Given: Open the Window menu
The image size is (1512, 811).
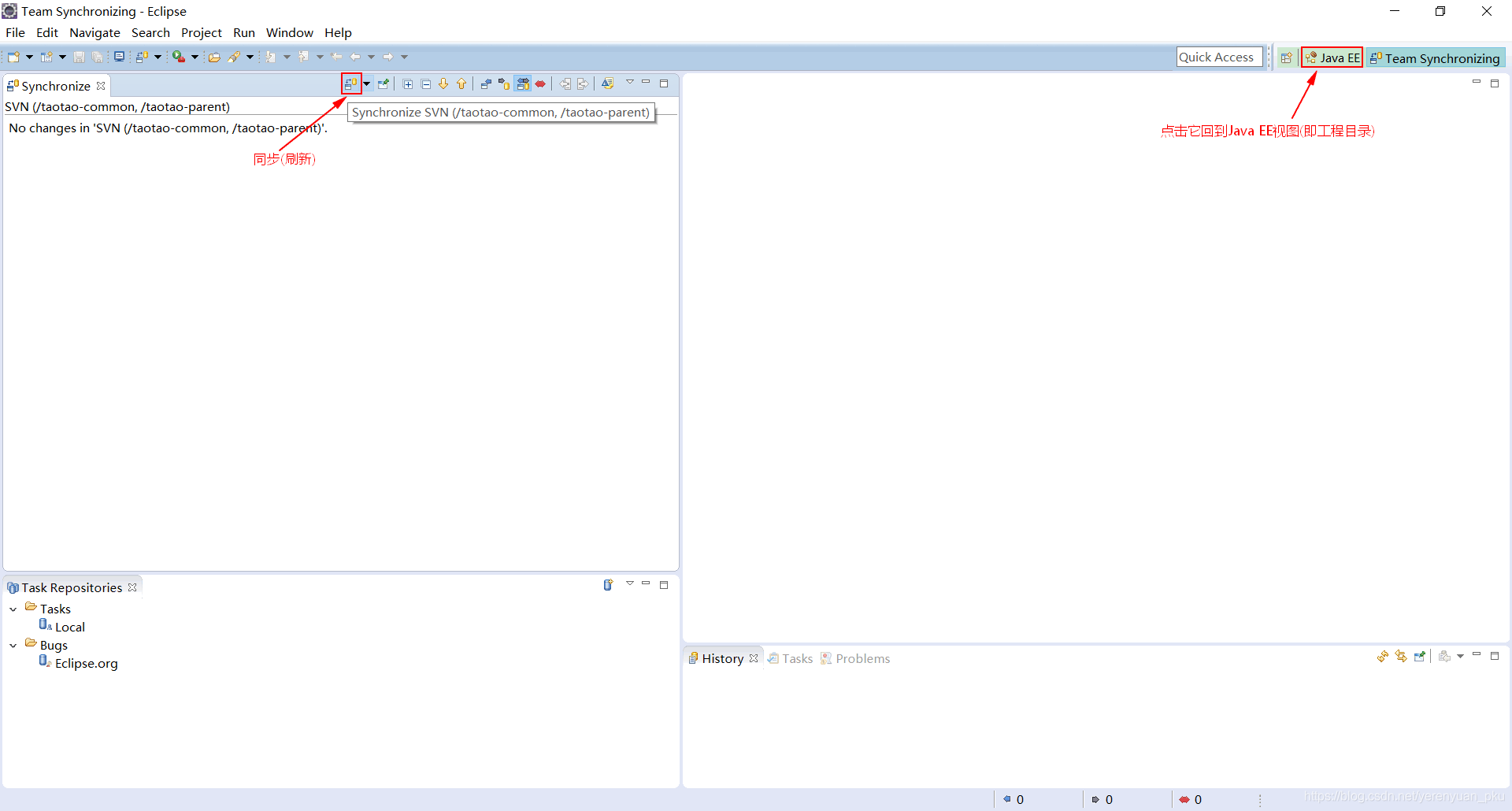Looking at the screenshot, I should pyautogui.click(x=289, y=32).
